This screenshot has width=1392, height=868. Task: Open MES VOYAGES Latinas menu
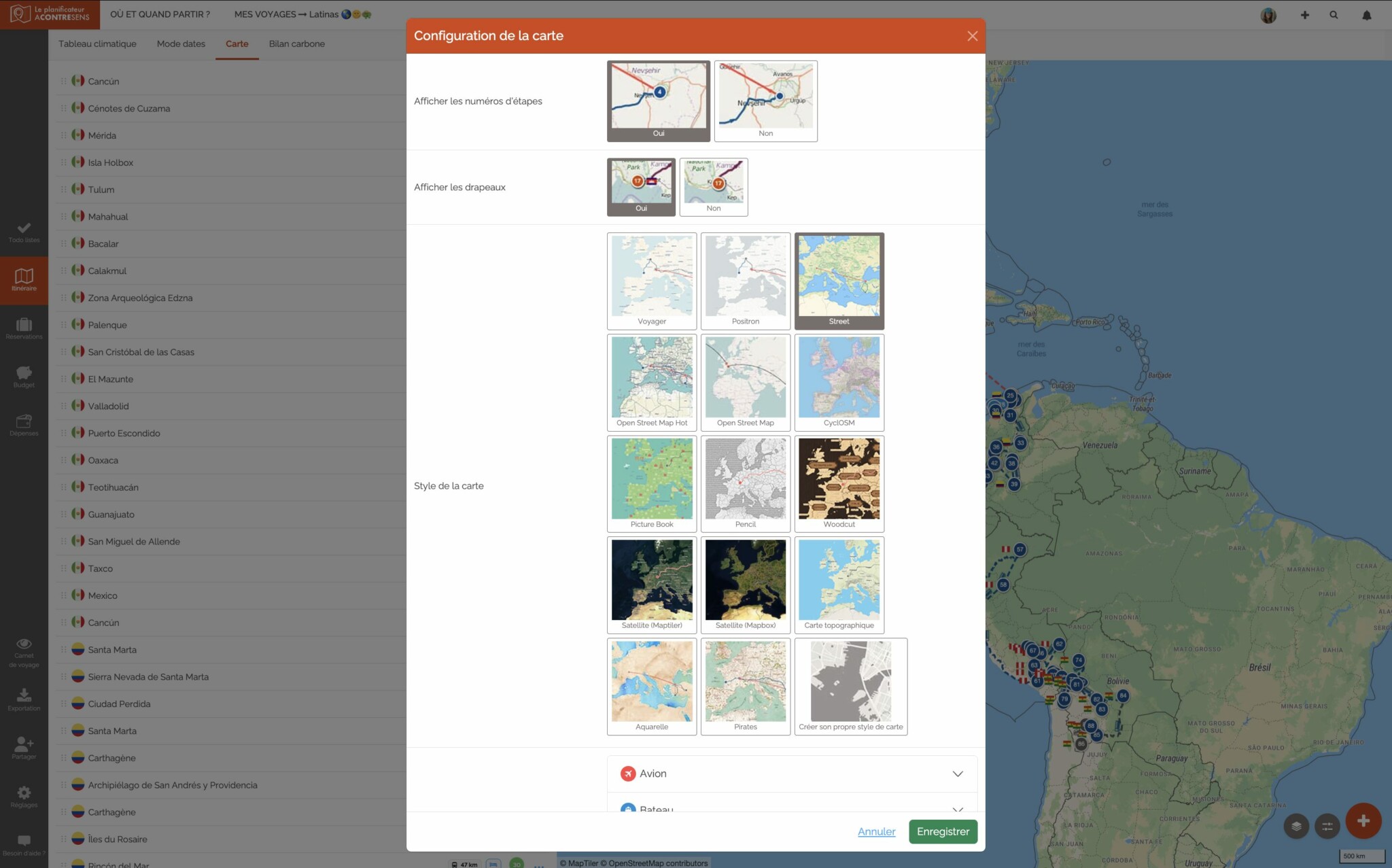303,14
